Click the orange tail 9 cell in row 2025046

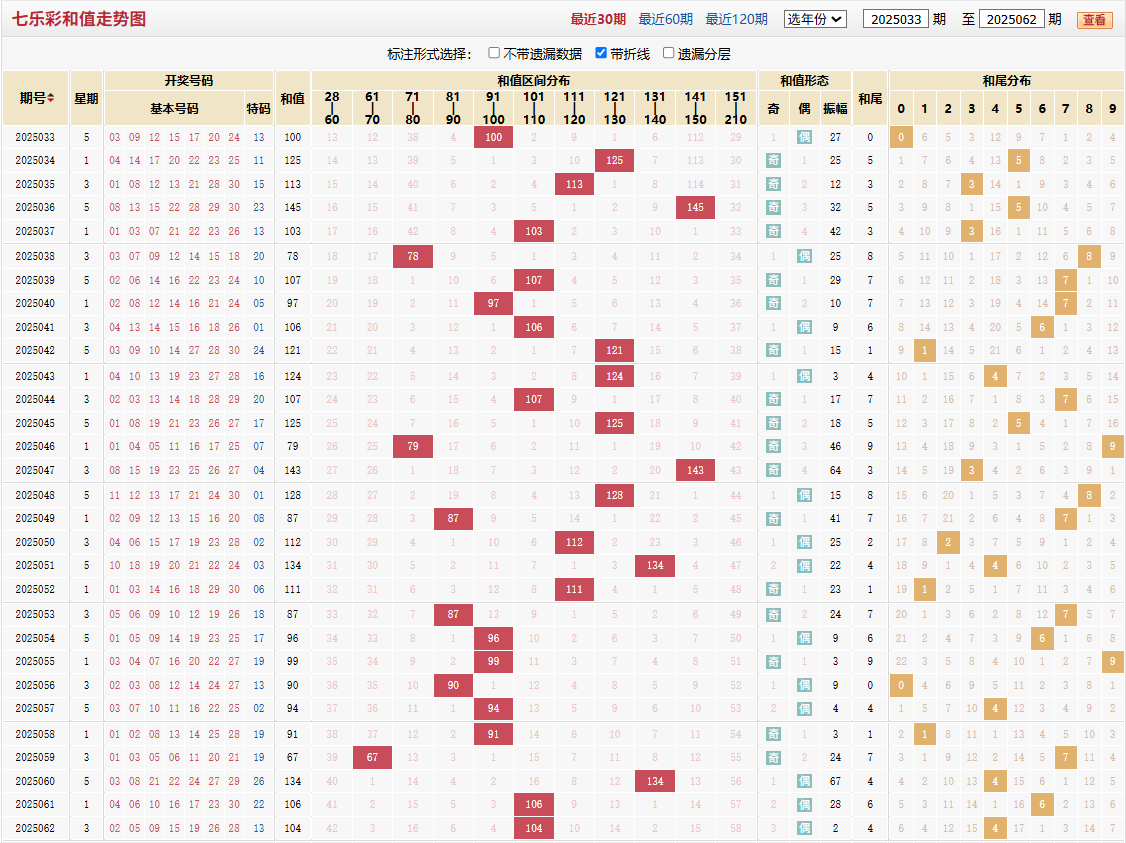tap(1112, 447)
